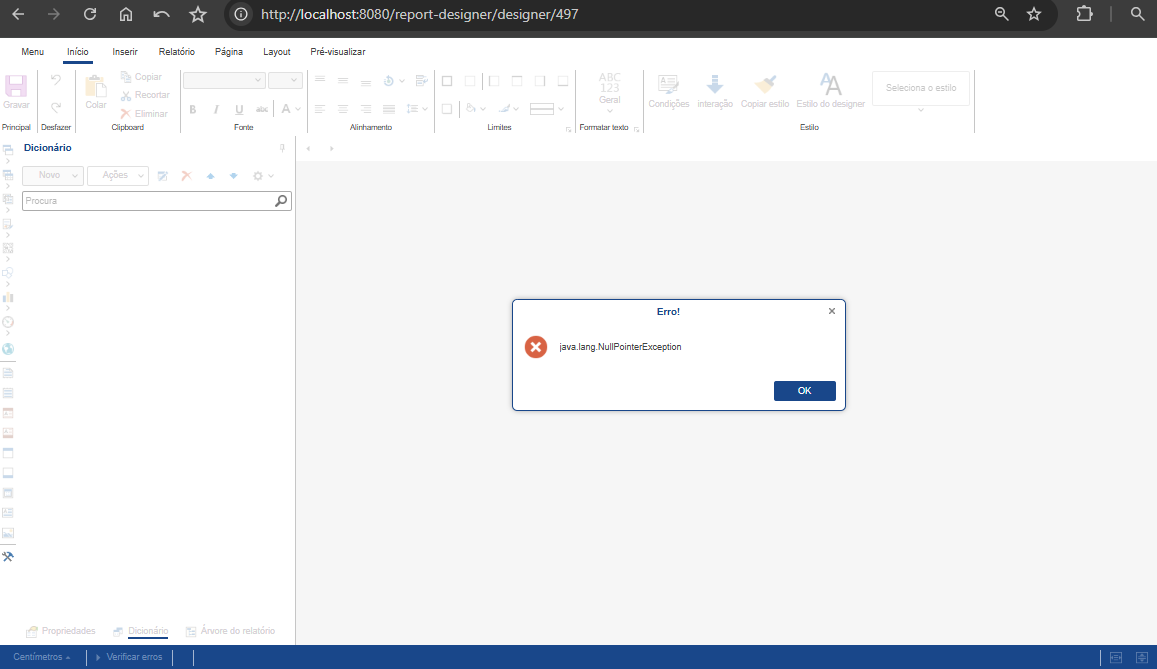
Task: Switch to Pré-visualizar tab
Action: click(x=338, y=52)
